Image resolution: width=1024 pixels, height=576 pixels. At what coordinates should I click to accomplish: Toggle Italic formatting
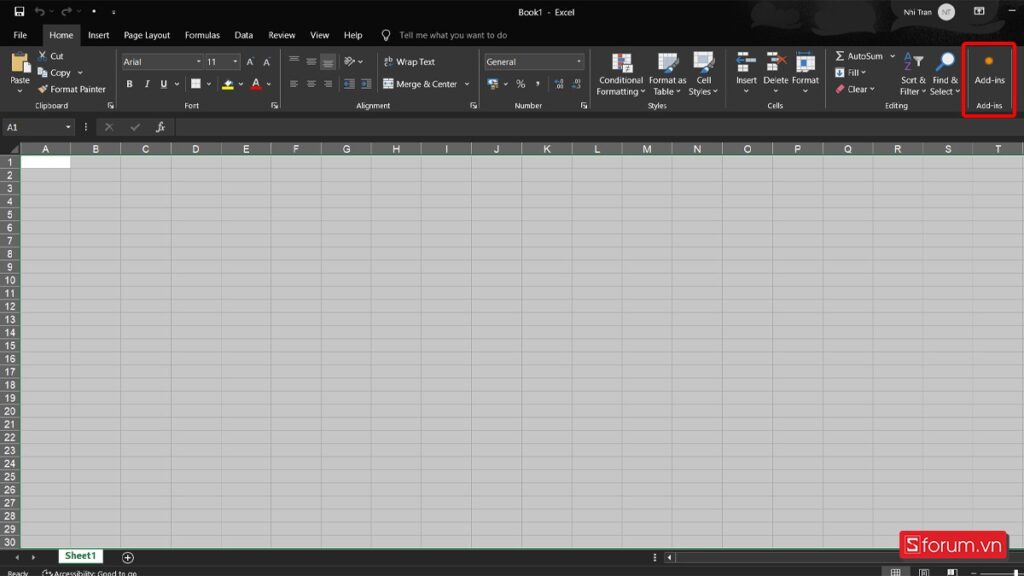pos(147,84)
